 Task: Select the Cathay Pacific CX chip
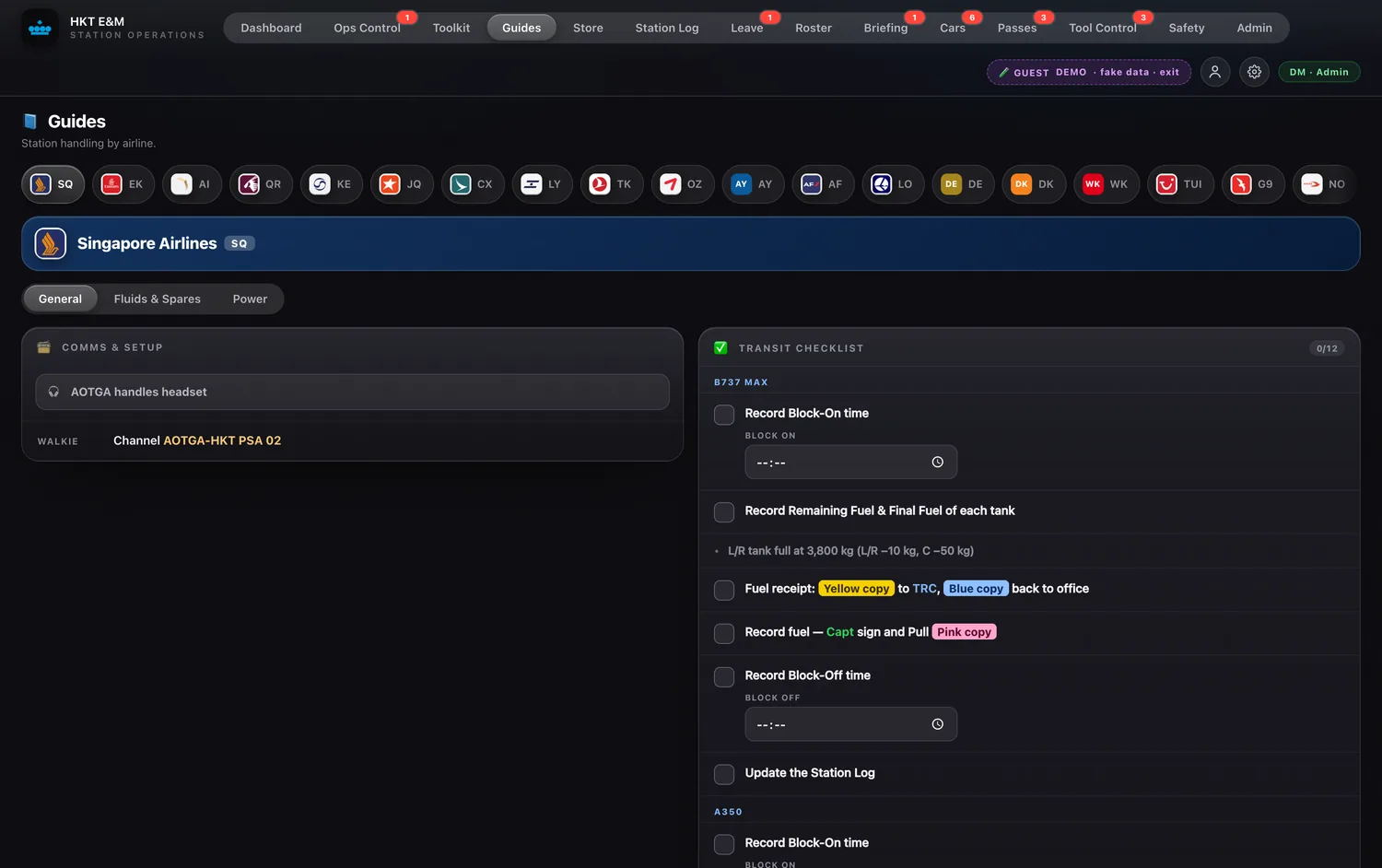tap(473, 184)
